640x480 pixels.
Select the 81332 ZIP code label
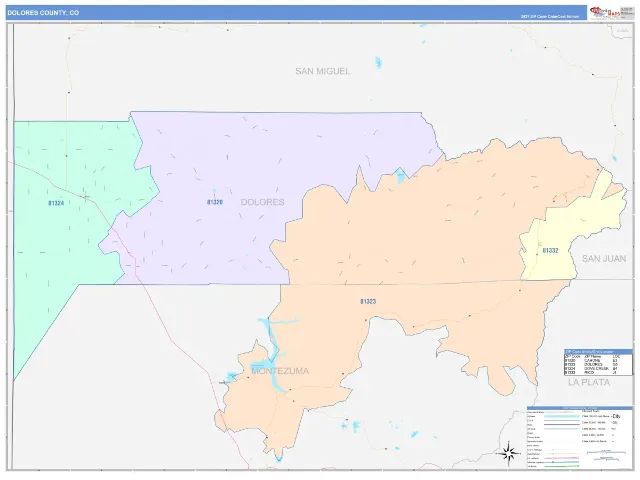[550, 251]
